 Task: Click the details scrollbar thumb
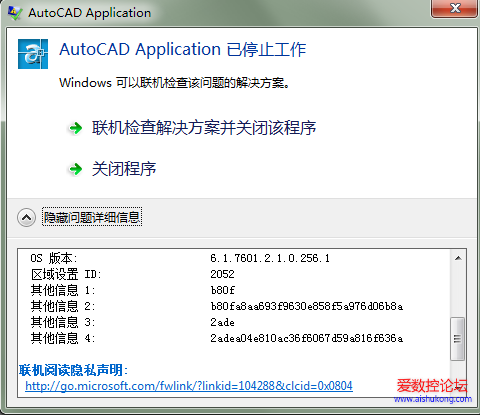(x=457, y=339)
